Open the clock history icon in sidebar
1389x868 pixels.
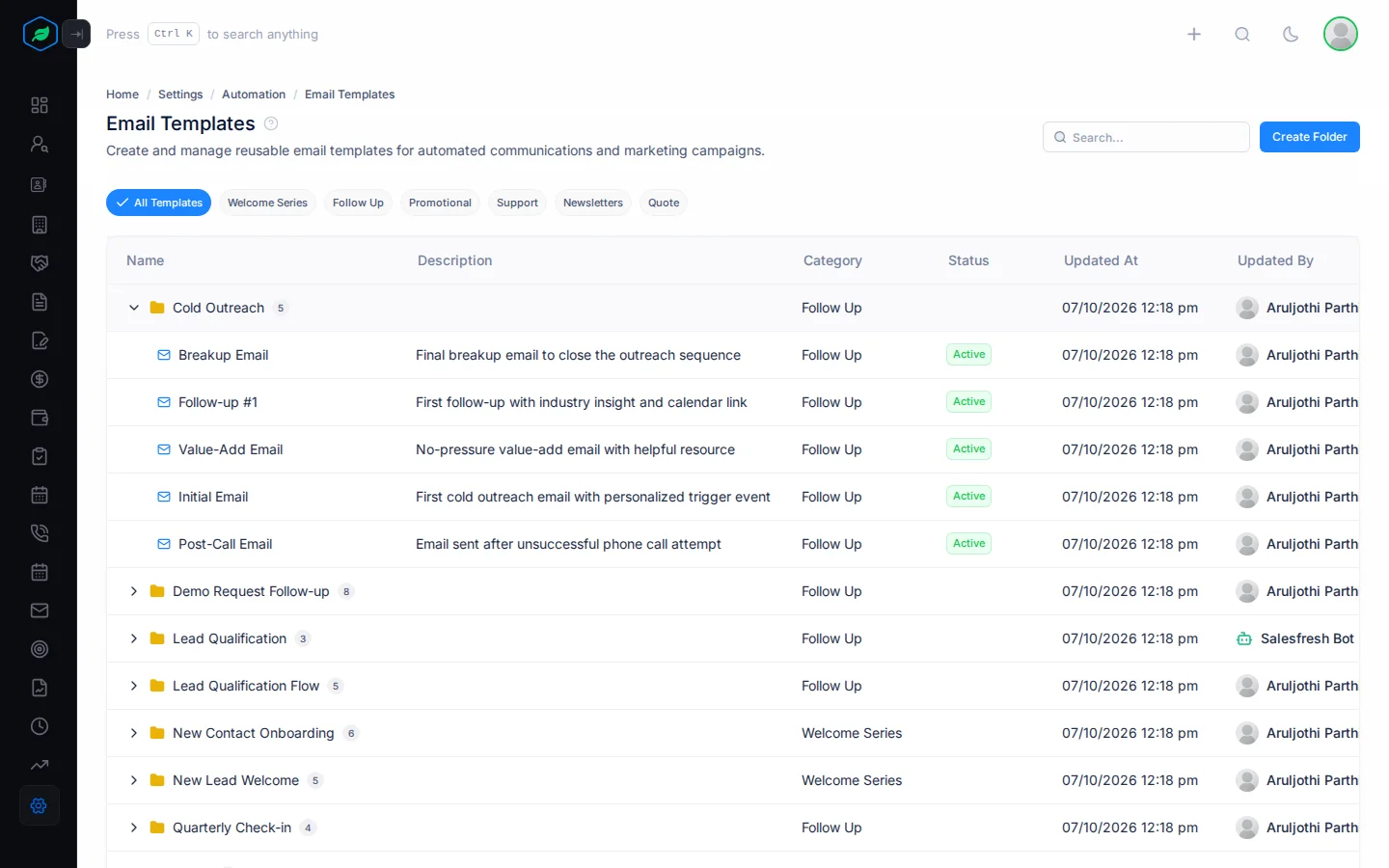[x=40, y=726]
